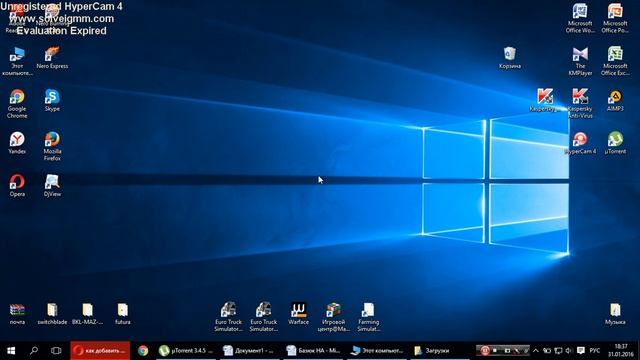Image resolution: width=640 pixels, height=360 pixels.
Task: Open the clock showing 31.01.2016
Action: click(x=621, y=351)
